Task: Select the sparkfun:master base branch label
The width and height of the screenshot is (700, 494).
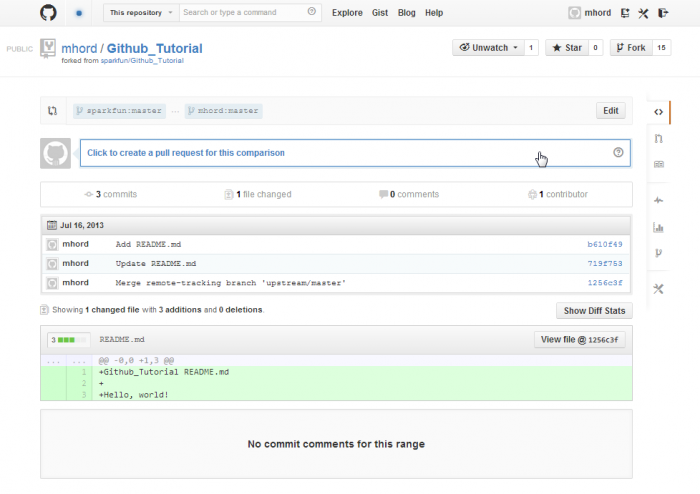Action: click(x=120, y=111)
